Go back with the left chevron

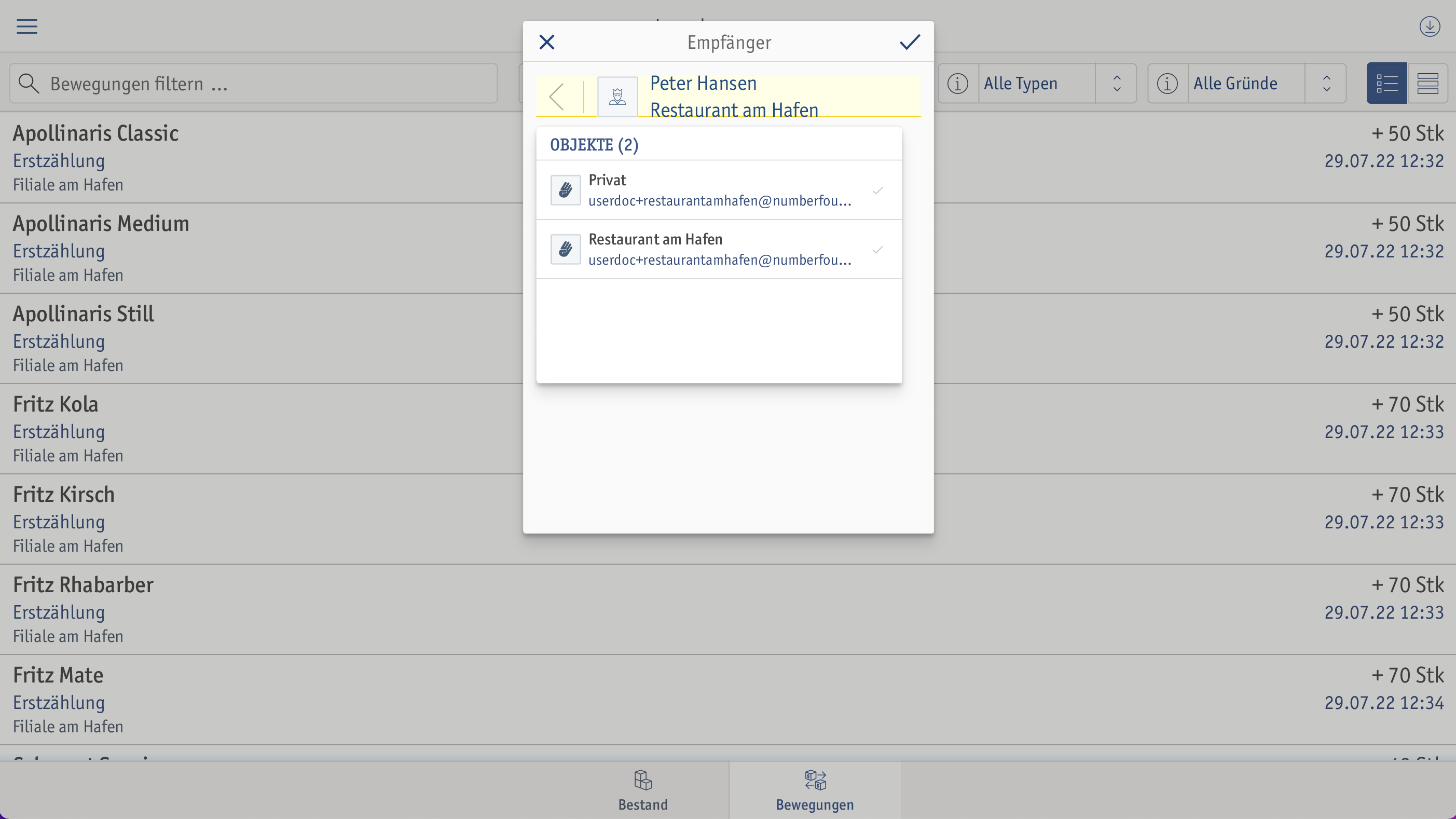coord(557,97)
